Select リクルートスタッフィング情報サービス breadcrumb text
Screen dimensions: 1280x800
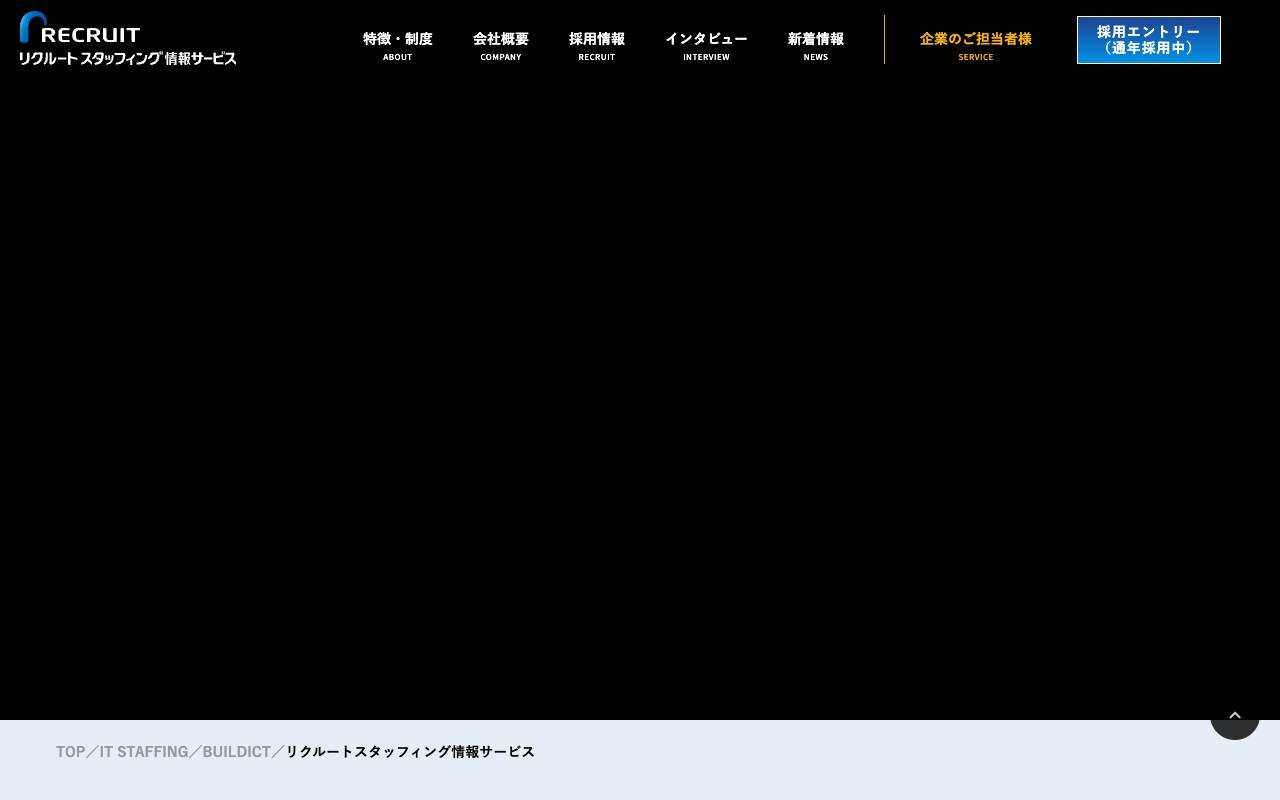coord(410,752)
